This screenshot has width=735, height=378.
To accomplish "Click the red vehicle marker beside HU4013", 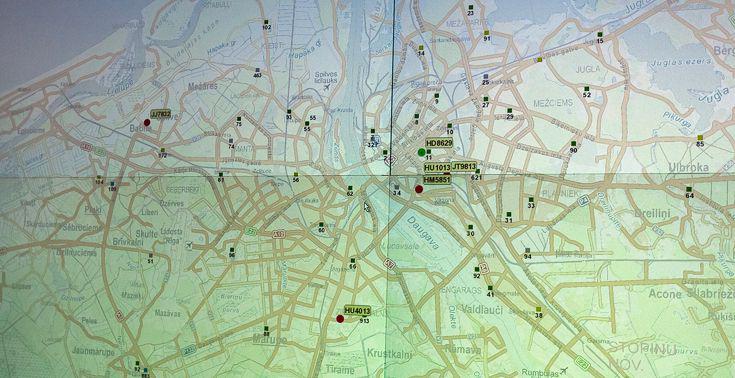I will point(340,319).
